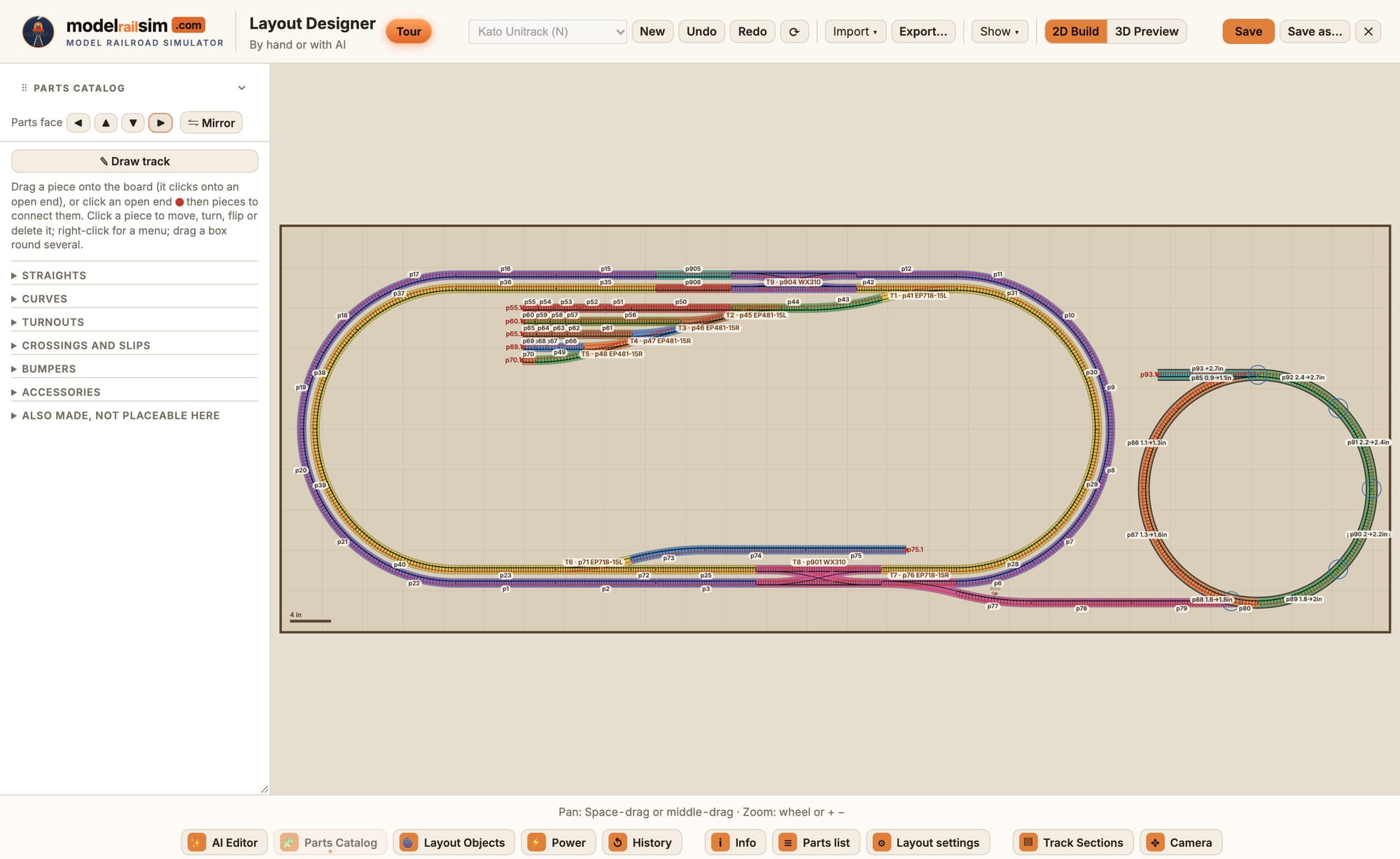Expand Also Made, Not Placeable Here

pyautogui.click(x=134, y=415)
